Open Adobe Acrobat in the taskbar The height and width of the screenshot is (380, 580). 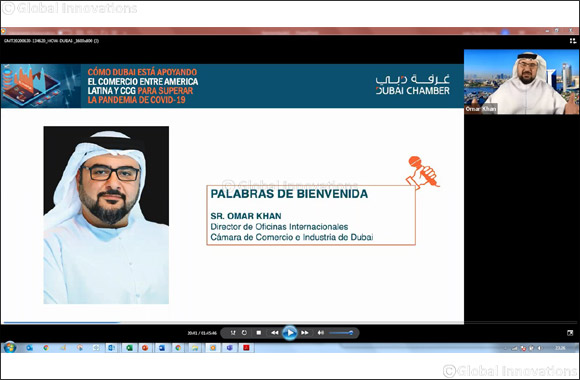click(x=246, y=348)
